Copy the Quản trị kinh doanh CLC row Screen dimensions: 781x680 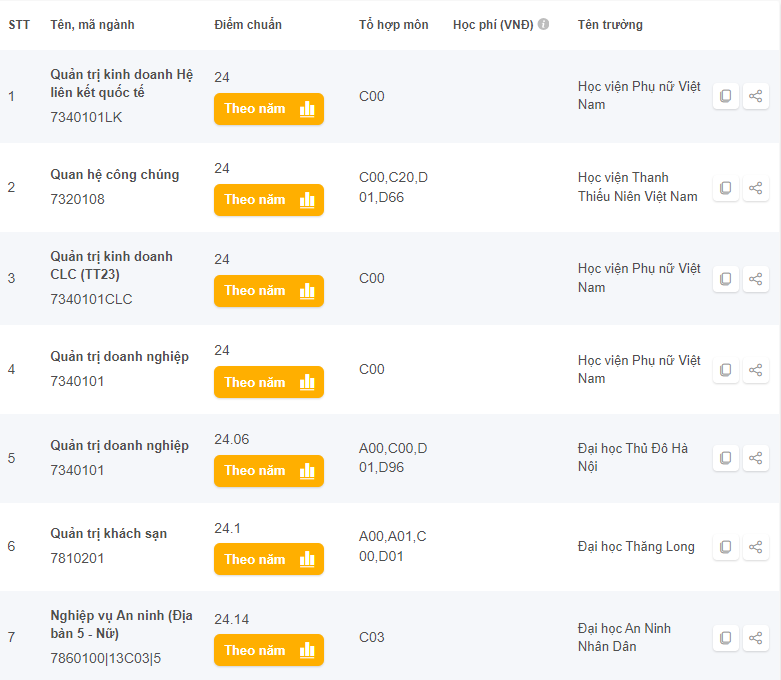[726, 279]
